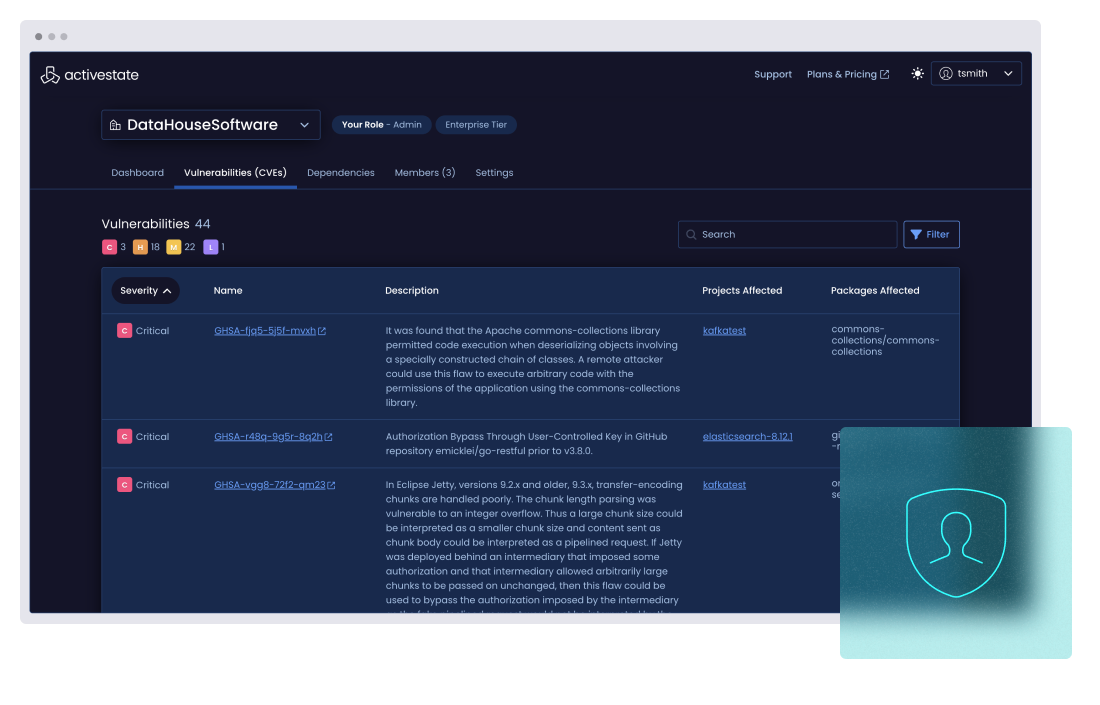Toggle the light/dark theme sun icon

click(917, 74)
